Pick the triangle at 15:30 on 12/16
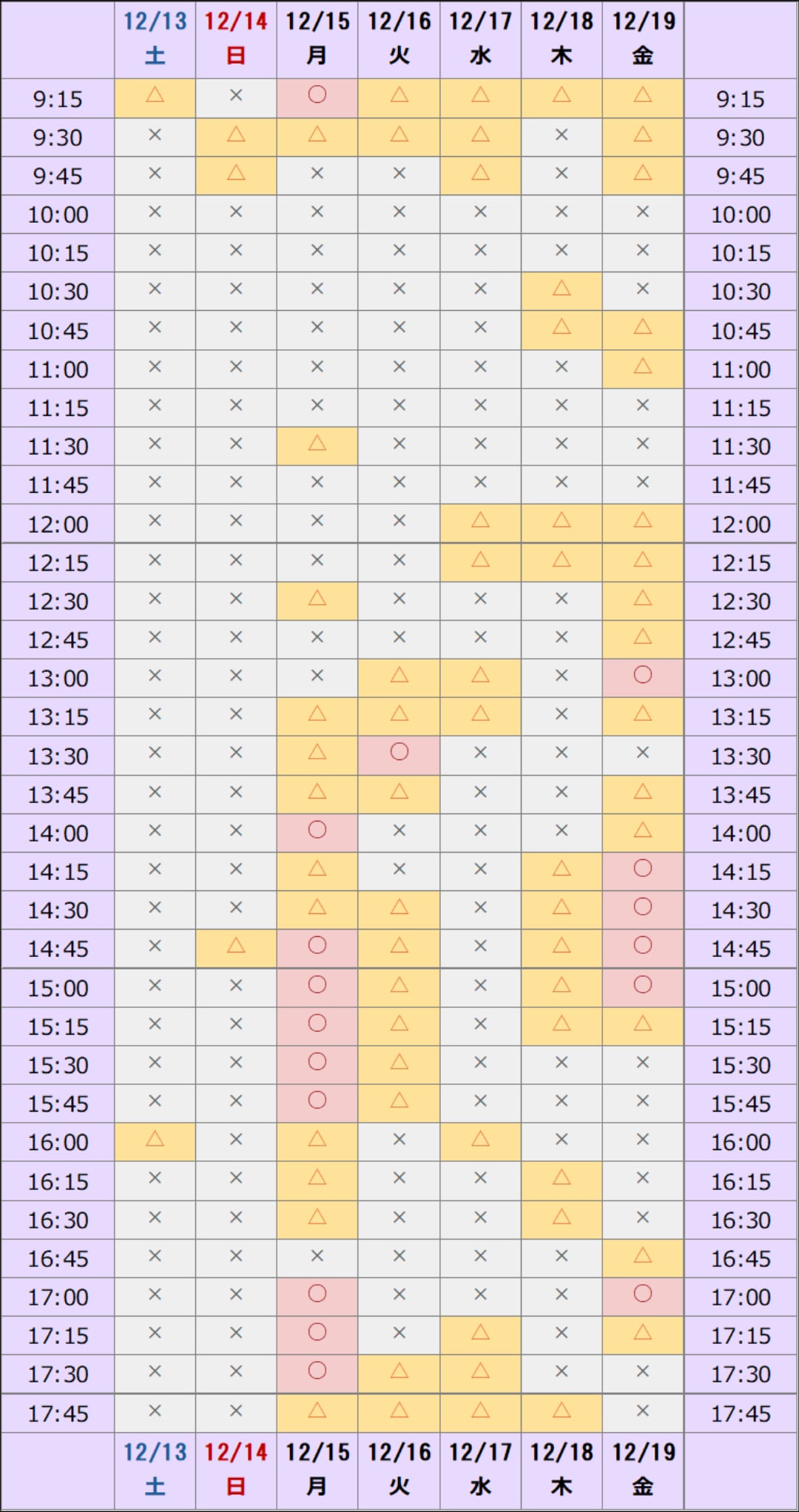 pos(399,1062)
